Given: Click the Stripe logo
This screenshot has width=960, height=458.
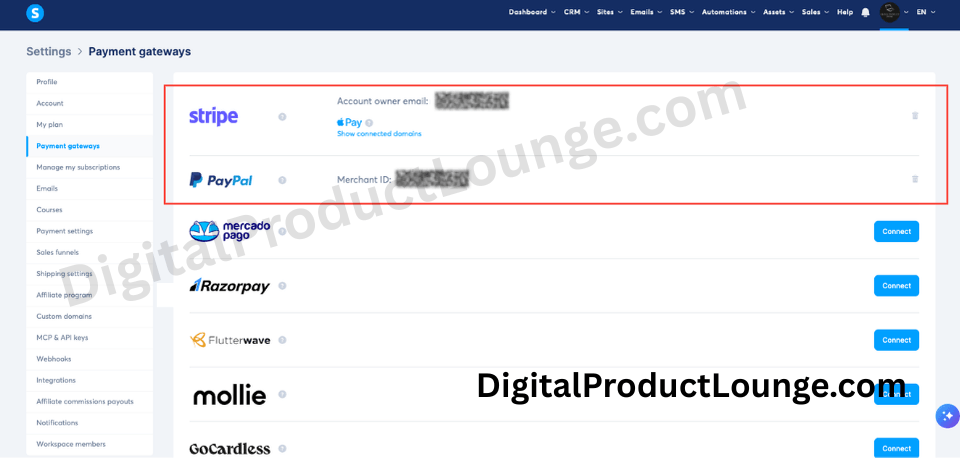Looking at the screenshot, I should (214, 116).
